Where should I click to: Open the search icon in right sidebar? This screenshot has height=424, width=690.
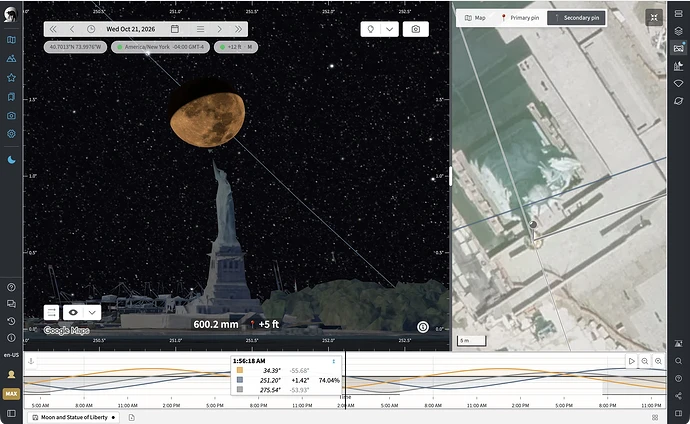click(679, 361)
